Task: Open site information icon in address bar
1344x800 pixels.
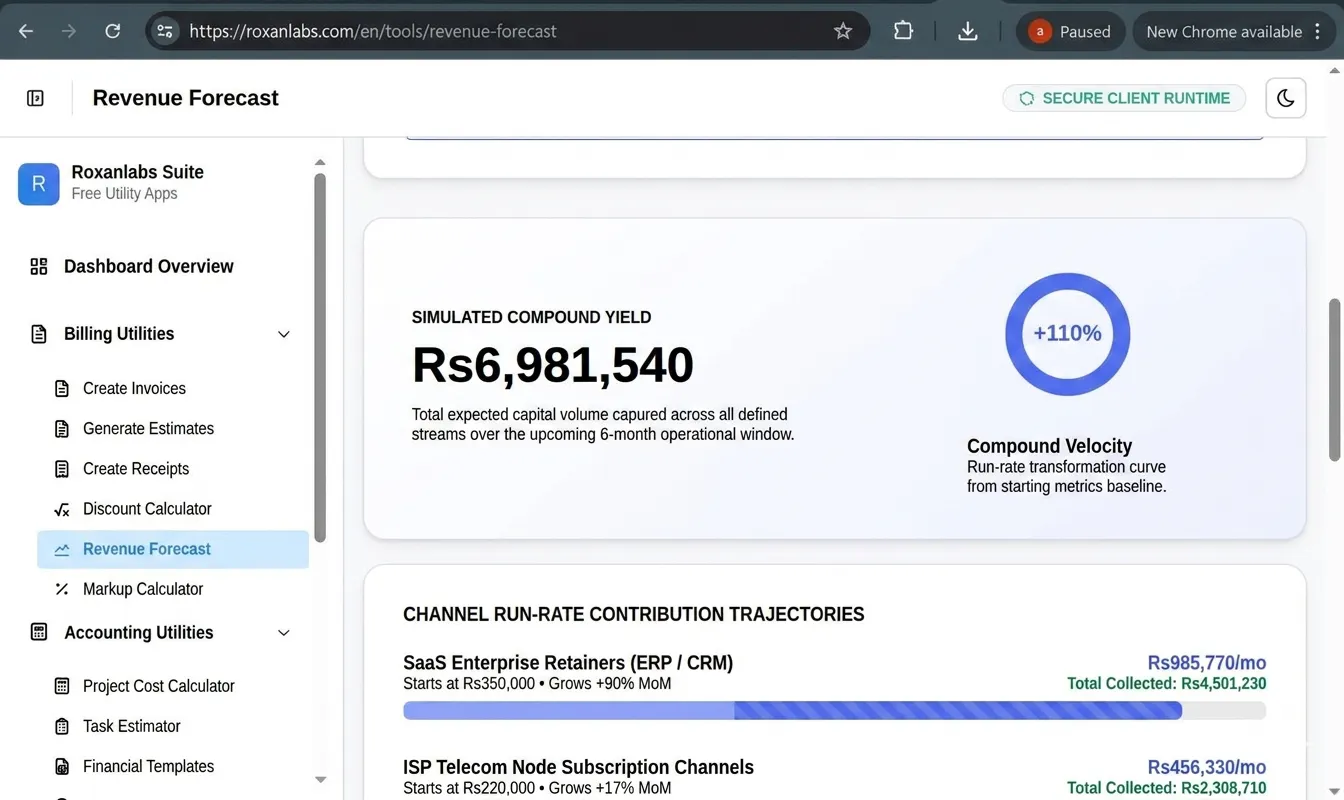Action: 166,31
